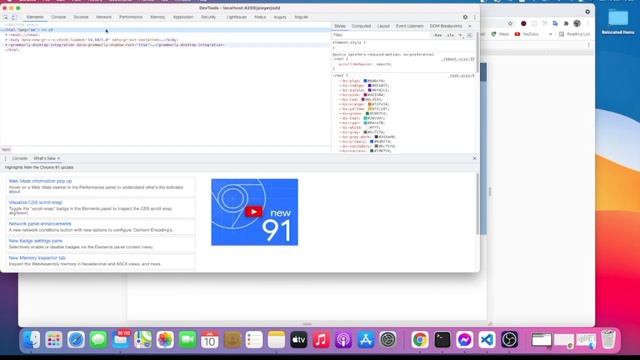The width and height of the screenshot is (640, 360).
Task: Open Visual Studio Code from the Dock
Action: [487, 340]
